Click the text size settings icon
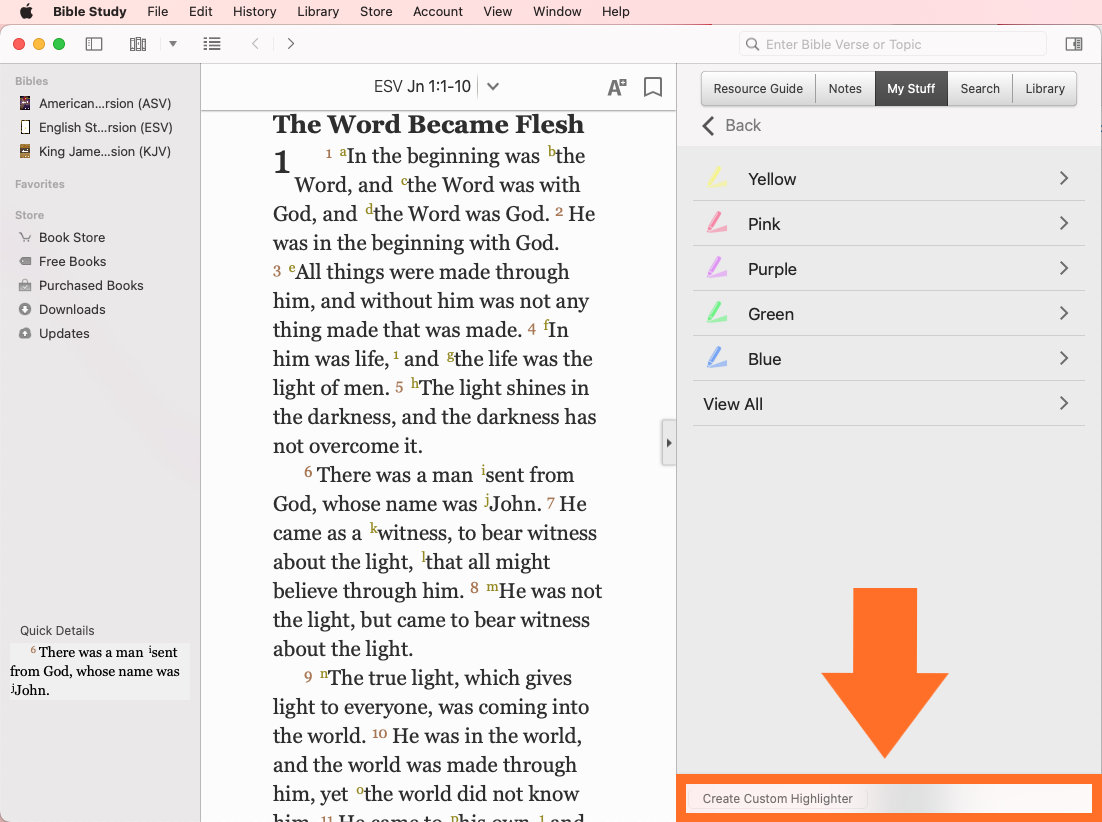Viewport: 1102px width, 822px height. 617,87
